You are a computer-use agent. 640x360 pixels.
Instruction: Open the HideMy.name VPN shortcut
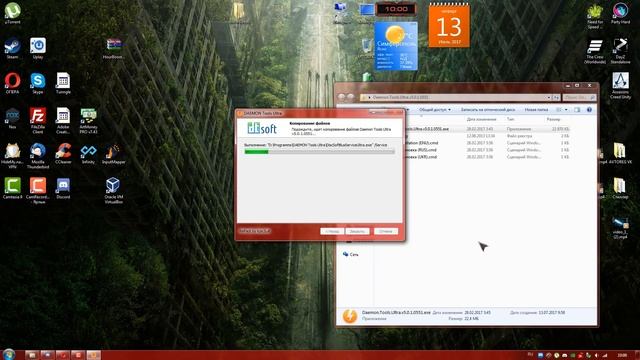pyautogui.click(x=12, y=156)
